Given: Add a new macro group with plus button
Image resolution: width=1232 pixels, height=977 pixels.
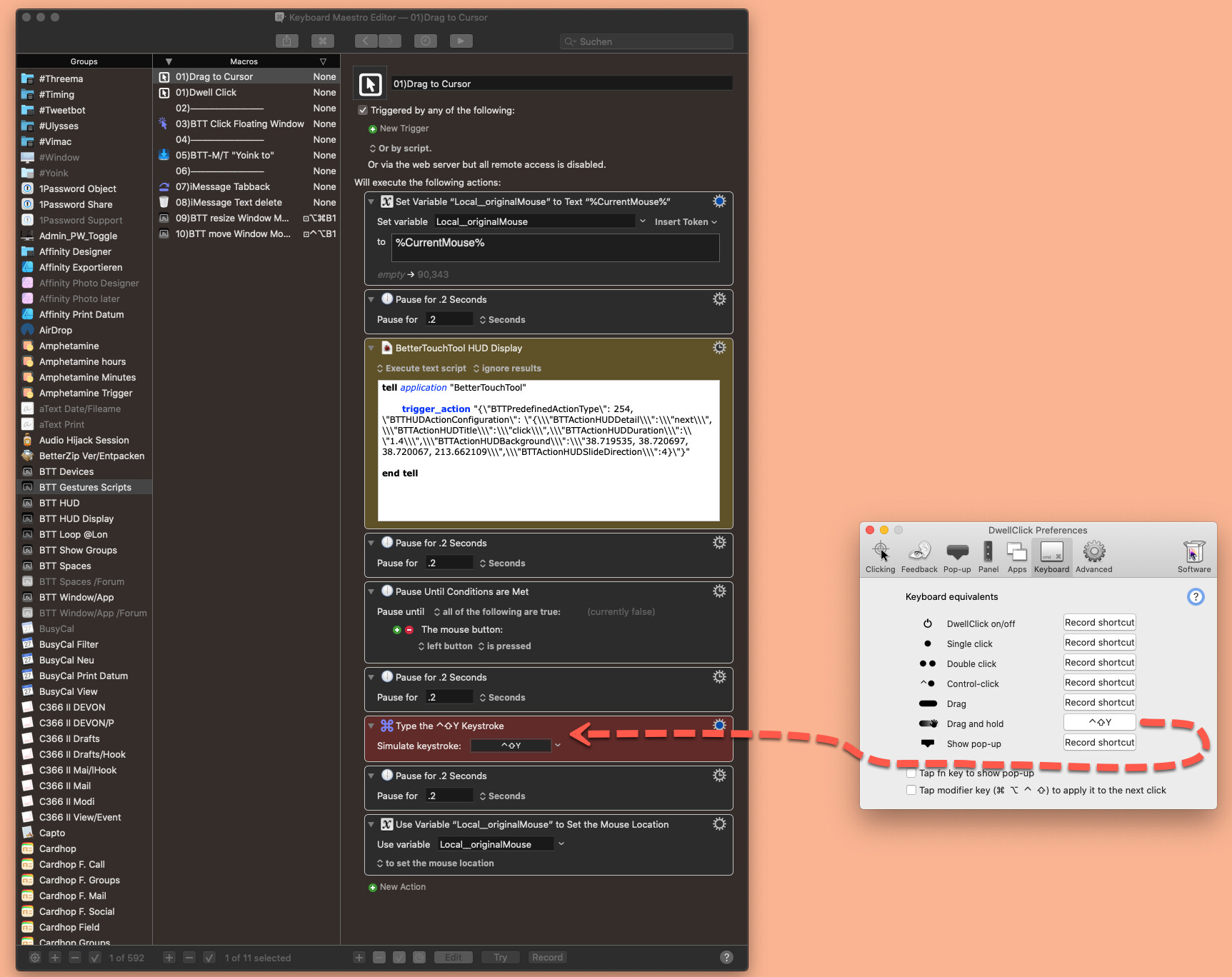Looking at the screenshot, I should coord(55,958).
